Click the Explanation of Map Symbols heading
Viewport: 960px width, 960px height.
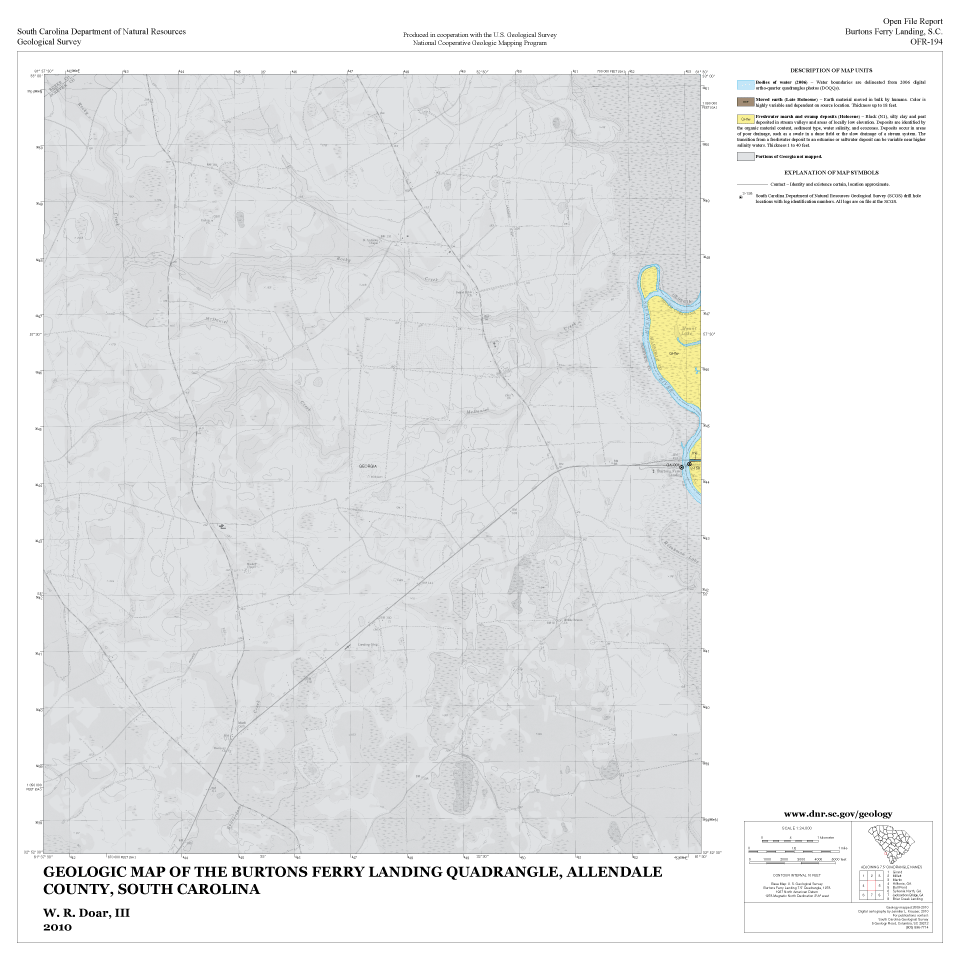point(832,173)
